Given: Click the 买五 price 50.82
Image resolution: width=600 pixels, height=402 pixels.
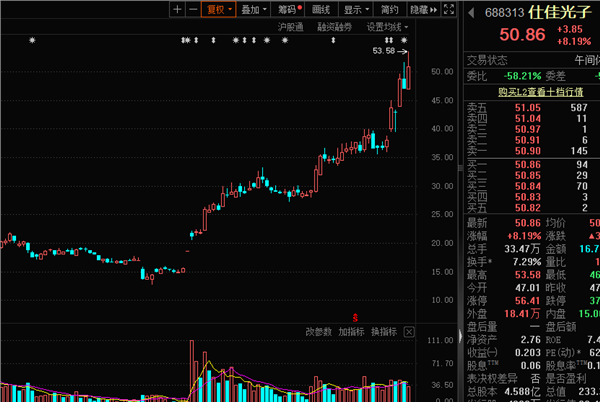Looking at the screenshot, I should (x=528, y=208).
